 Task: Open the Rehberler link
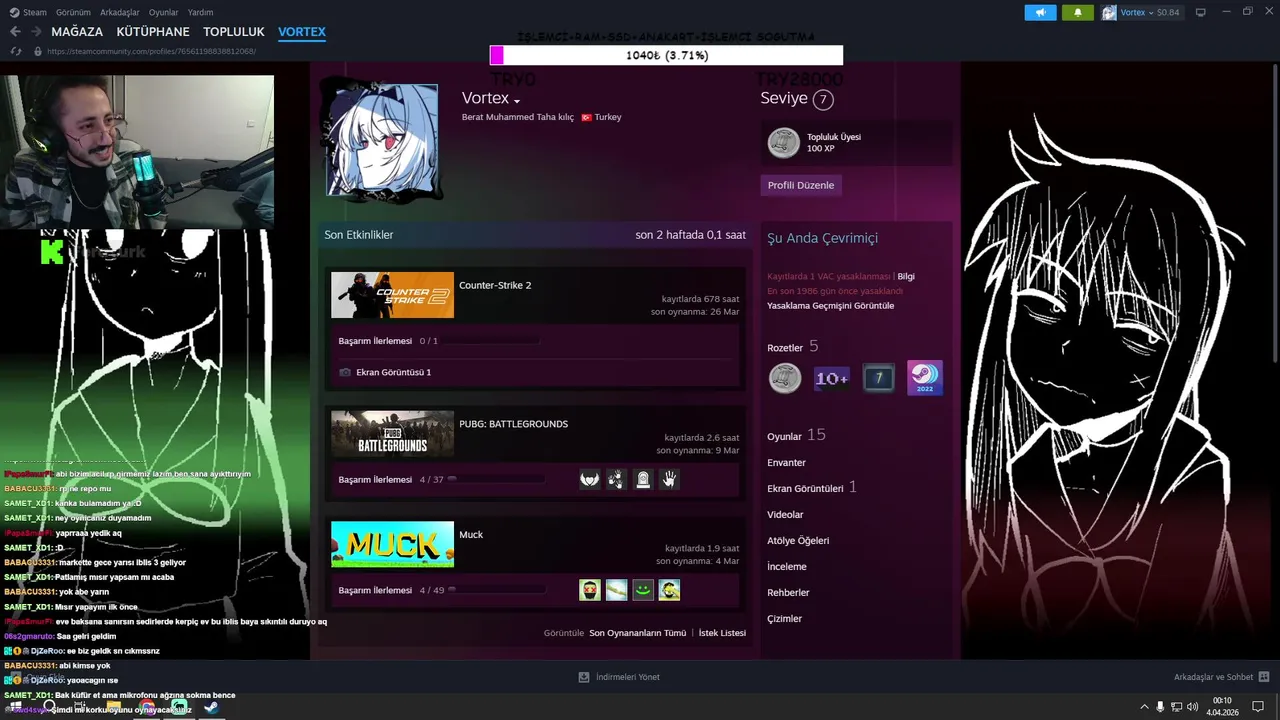click(788, 593)
